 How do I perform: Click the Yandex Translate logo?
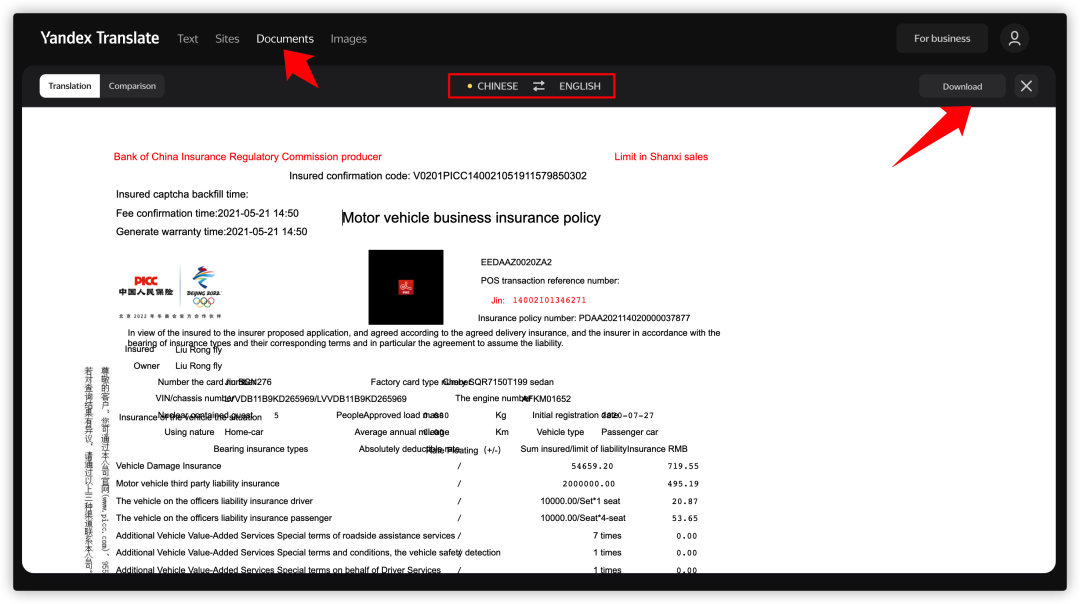tap(99, 38)
